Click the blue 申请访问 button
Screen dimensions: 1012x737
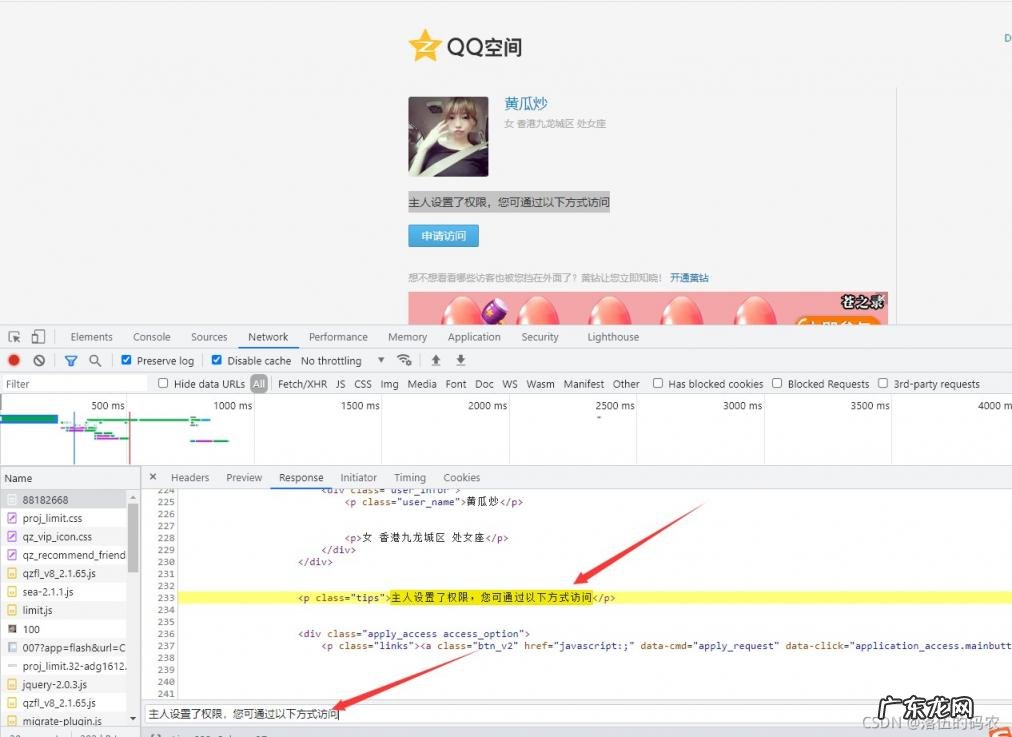click(443, 236)
